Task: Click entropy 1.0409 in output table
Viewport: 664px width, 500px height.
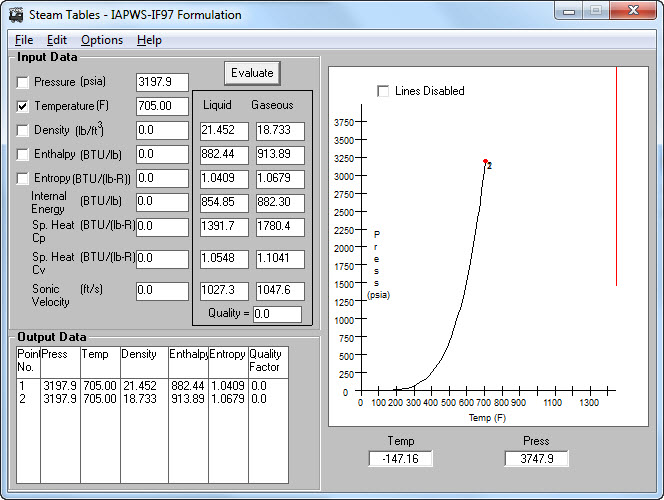Action: click(228, 386)
